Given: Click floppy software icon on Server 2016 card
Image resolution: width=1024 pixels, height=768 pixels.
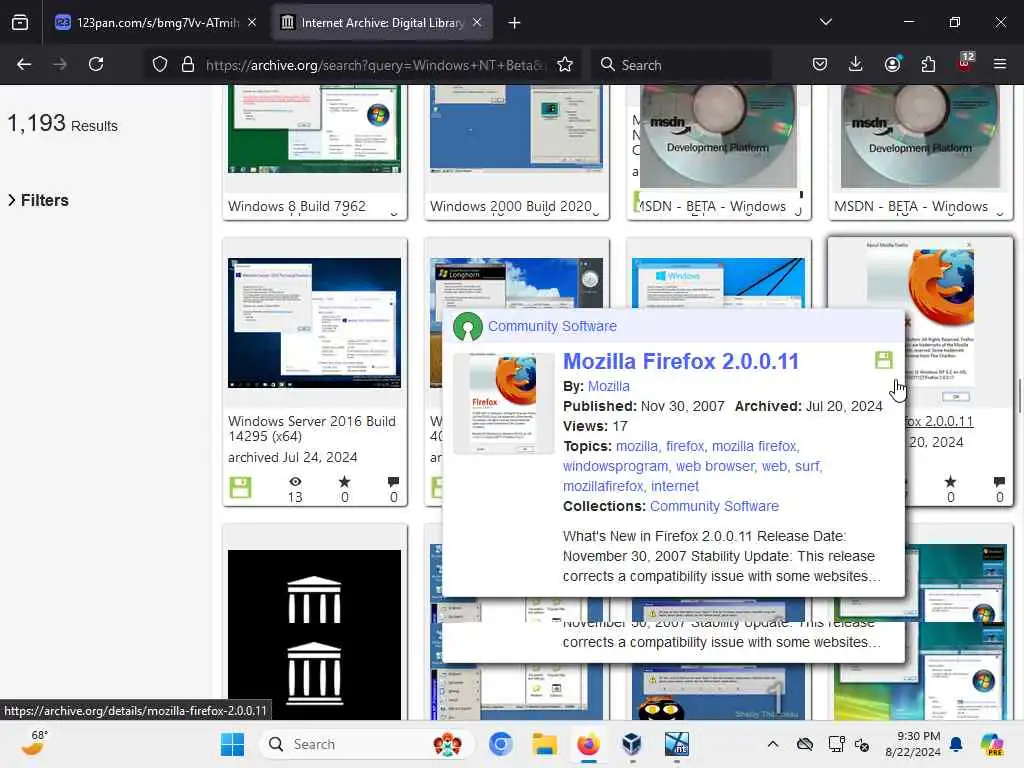Looking at the screenshot, I should click(240, 487).
